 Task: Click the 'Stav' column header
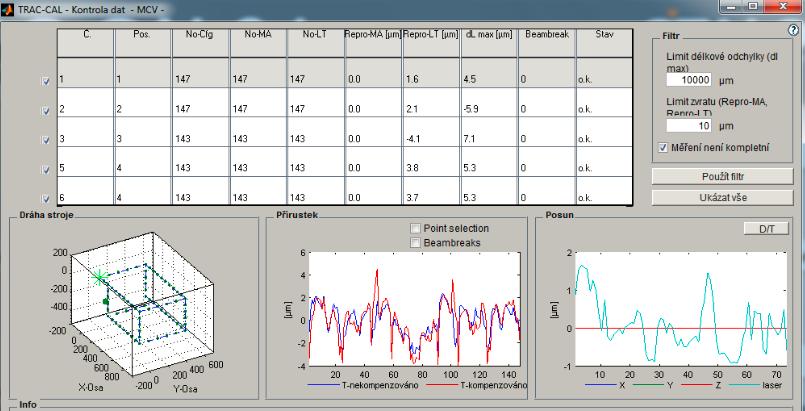click(x=604, y=43)
